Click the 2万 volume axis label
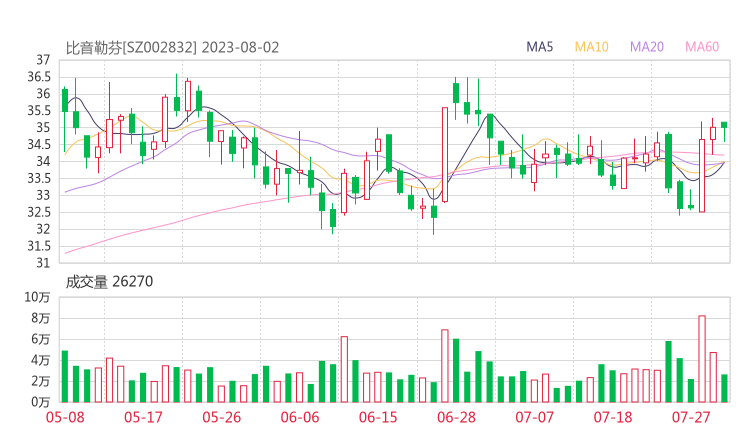 (41, 381)
